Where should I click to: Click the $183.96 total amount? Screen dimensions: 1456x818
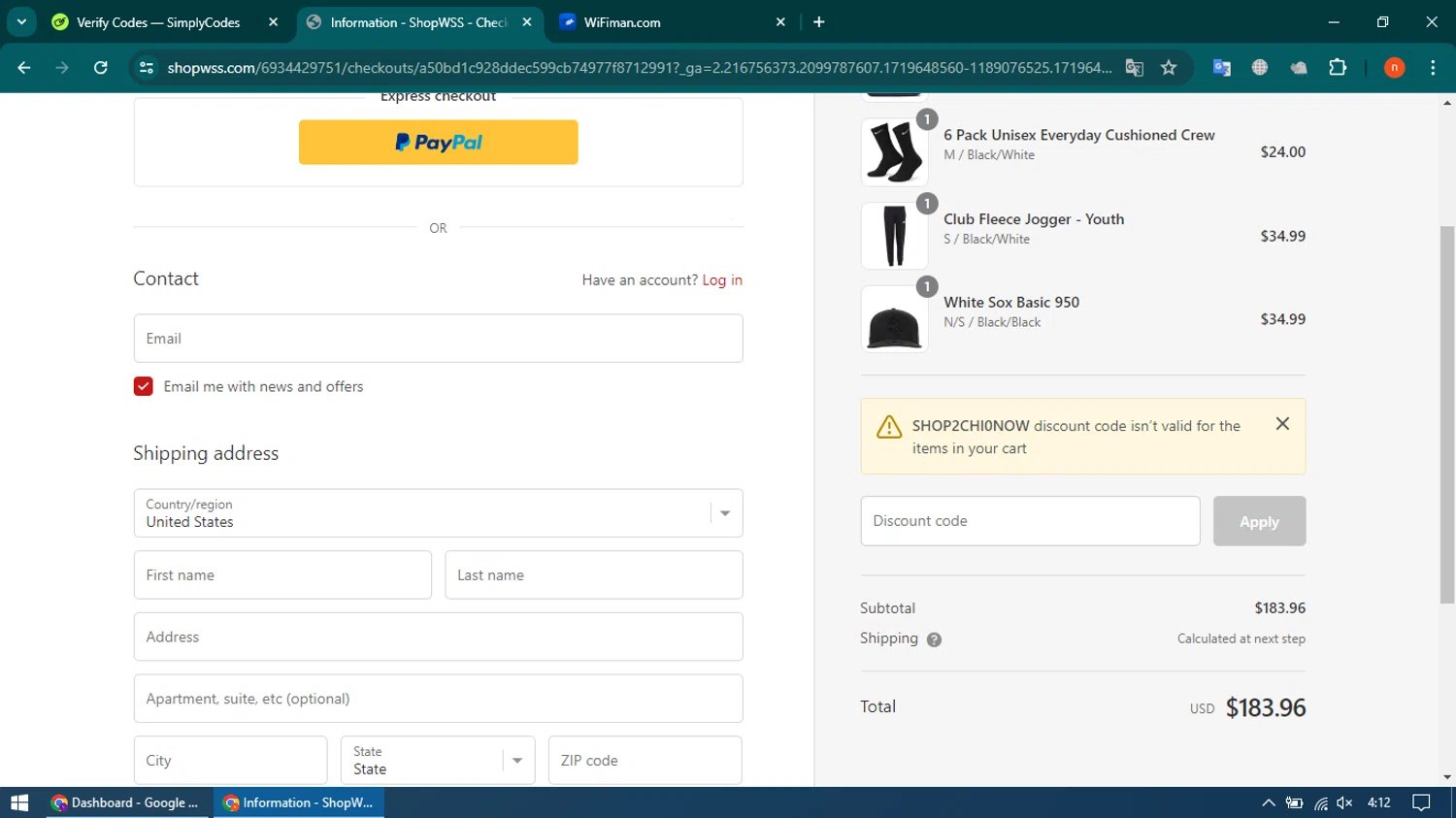pos(1266,708)
